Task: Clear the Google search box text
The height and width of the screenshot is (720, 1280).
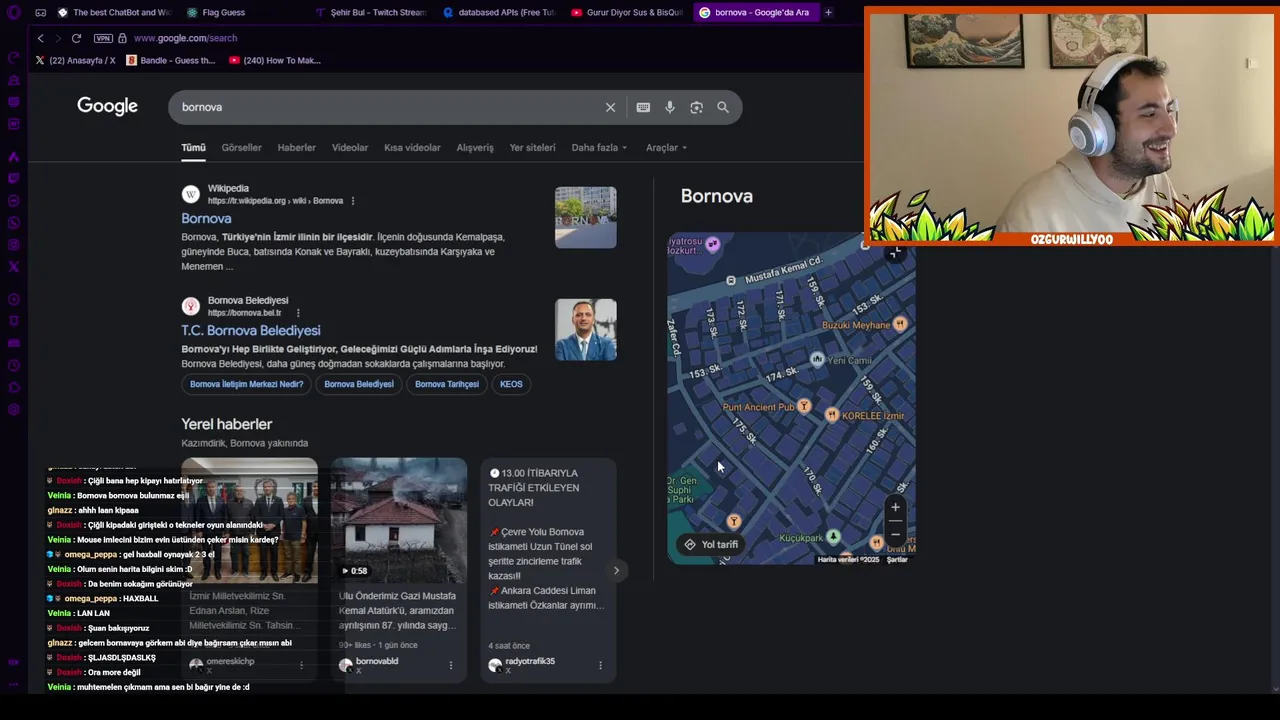Action: tap(610, 107)
